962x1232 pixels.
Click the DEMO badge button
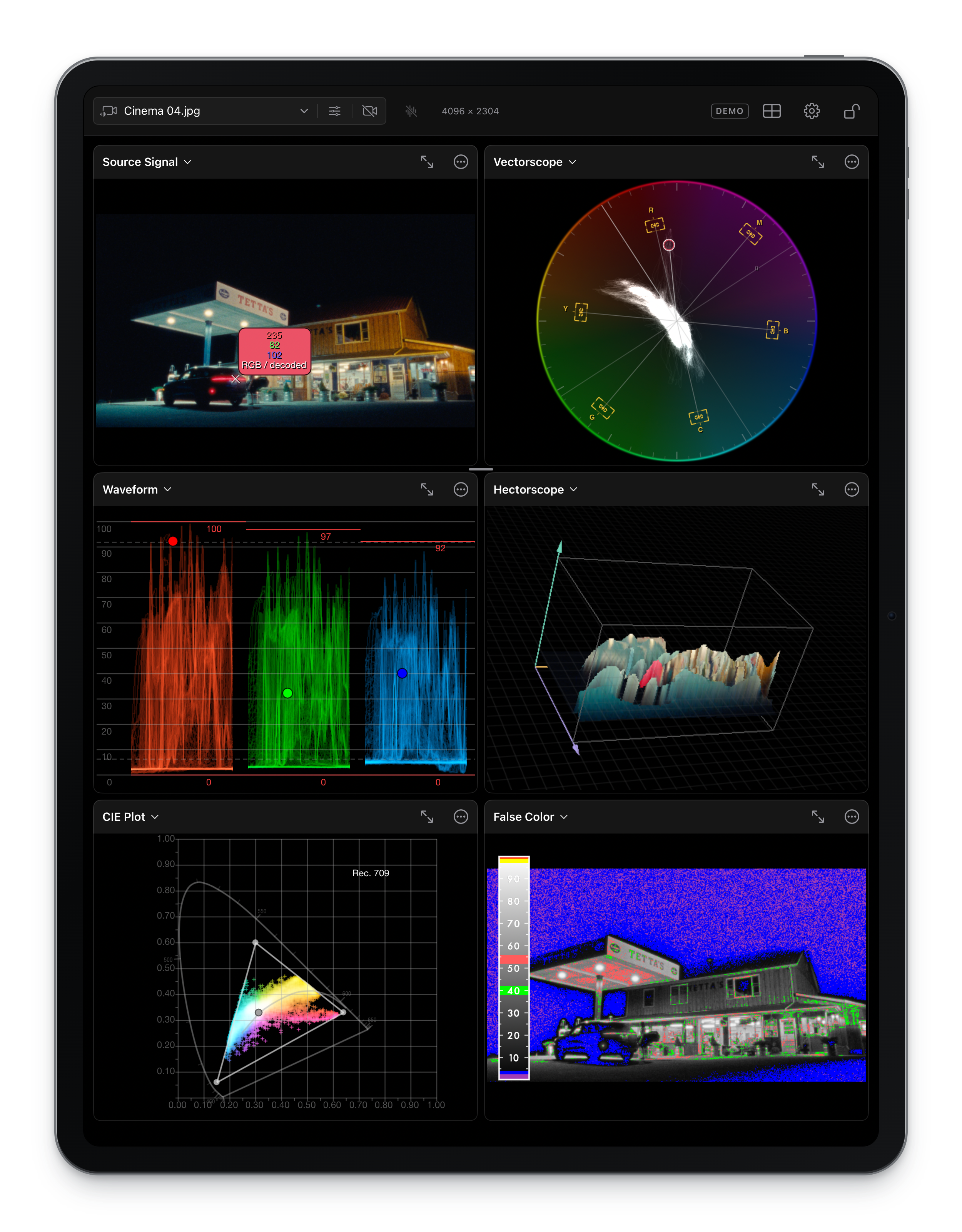pyautogui.click(x=729, y=111)
